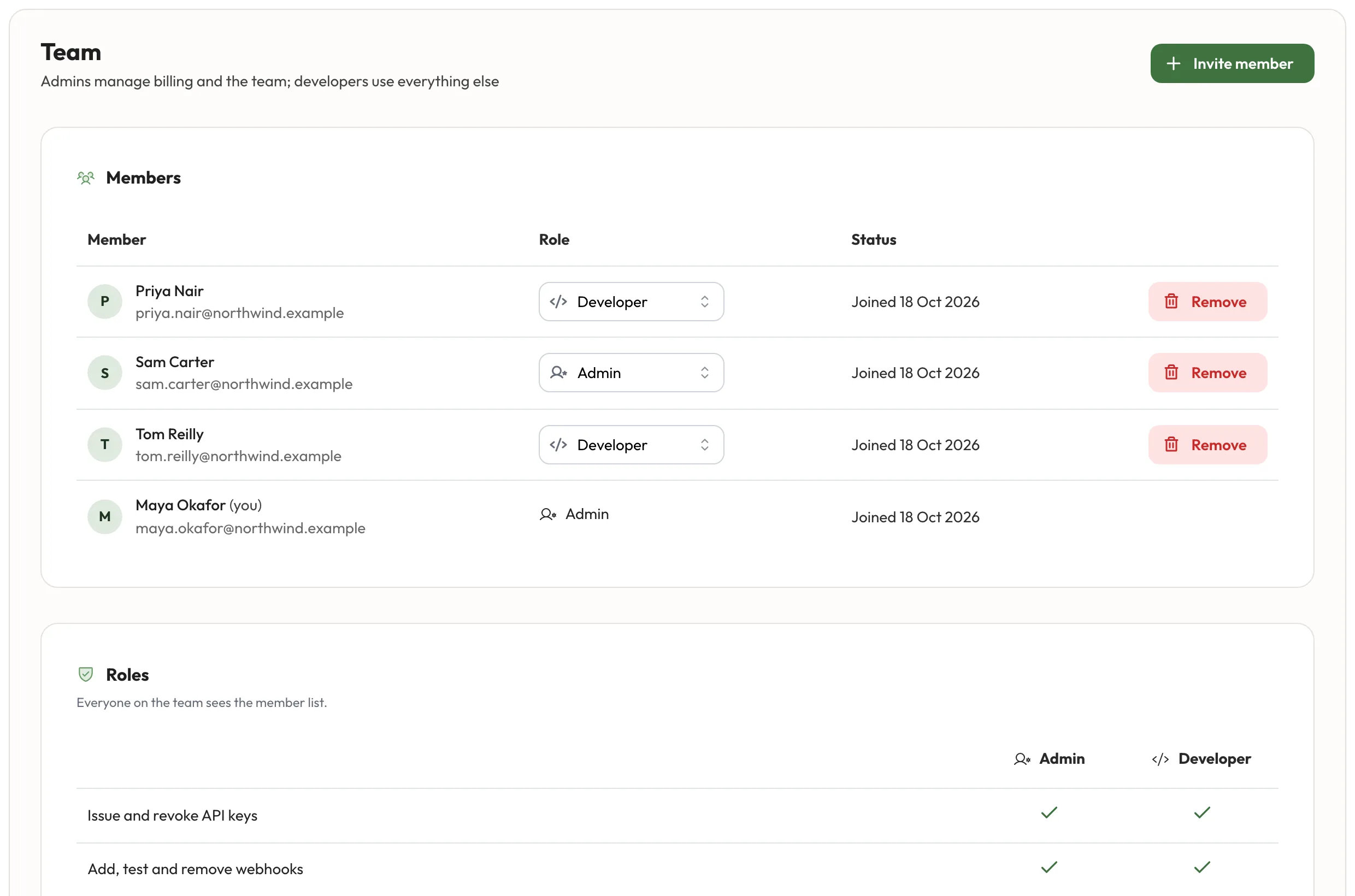Click the Admin checkmark for webhooks row
Viewport: 1355px width, 896px height.
(1049, 867)
